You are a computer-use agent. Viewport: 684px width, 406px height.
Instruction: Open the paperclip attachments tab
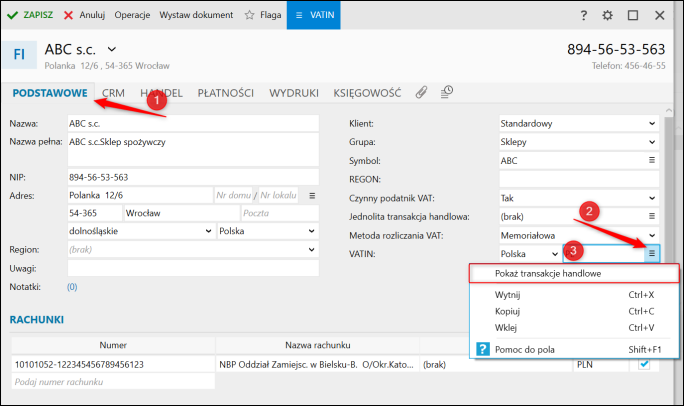tap(421, 92)
